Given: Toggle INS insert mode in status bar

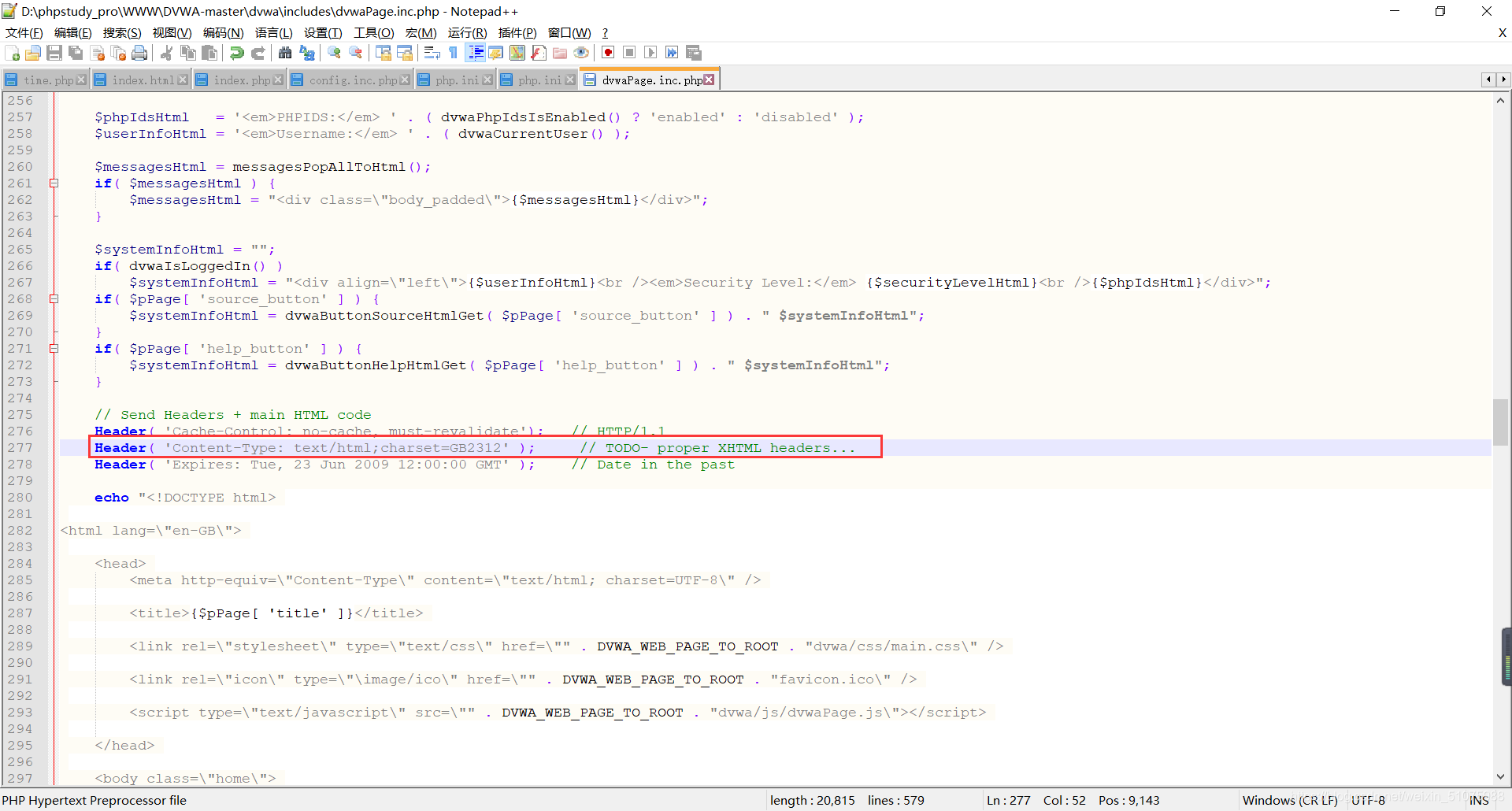Looking at the screenshot, I should (1479, 800).
